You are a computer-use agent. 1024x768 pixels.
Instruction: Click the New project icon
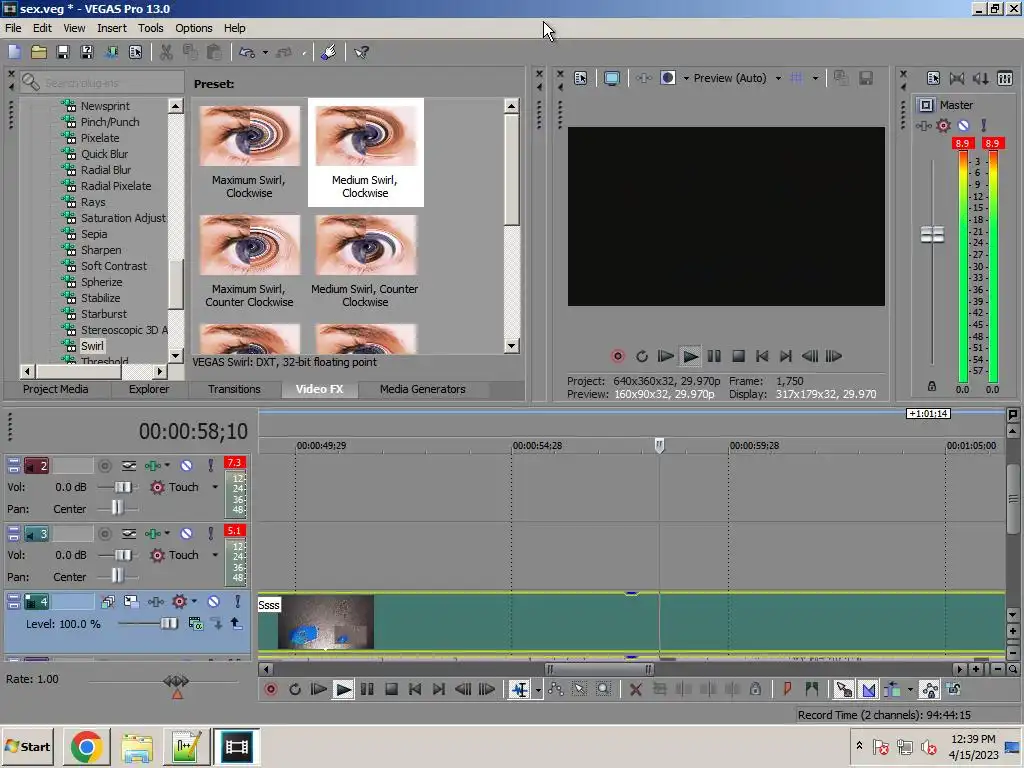pyautogui.click(x=14, y=52)
